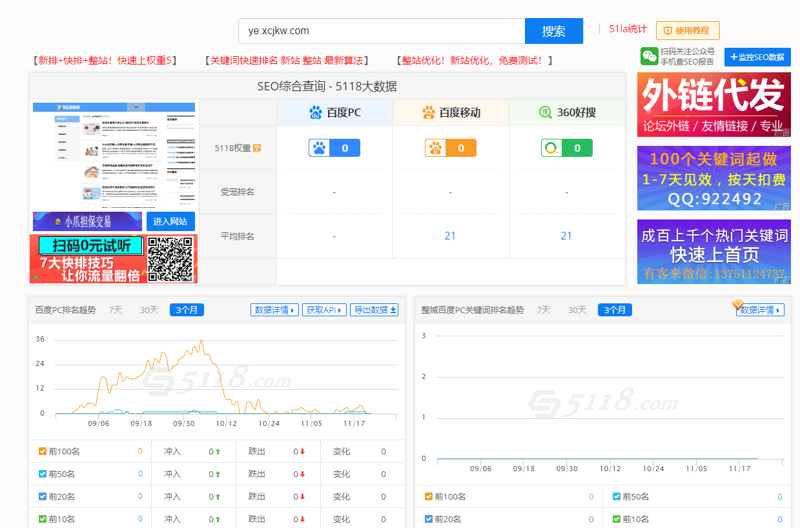
Task: Open the website screenshot thumbnail
Action: (114, 156)
